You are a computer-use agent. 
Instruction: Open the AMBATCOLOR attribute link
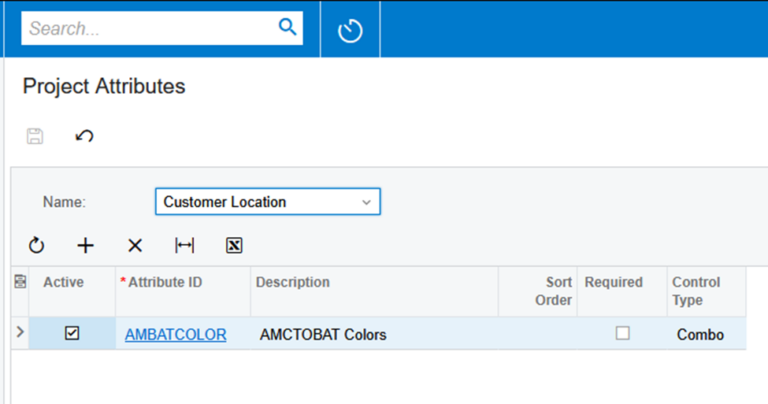tap(175, 334)
